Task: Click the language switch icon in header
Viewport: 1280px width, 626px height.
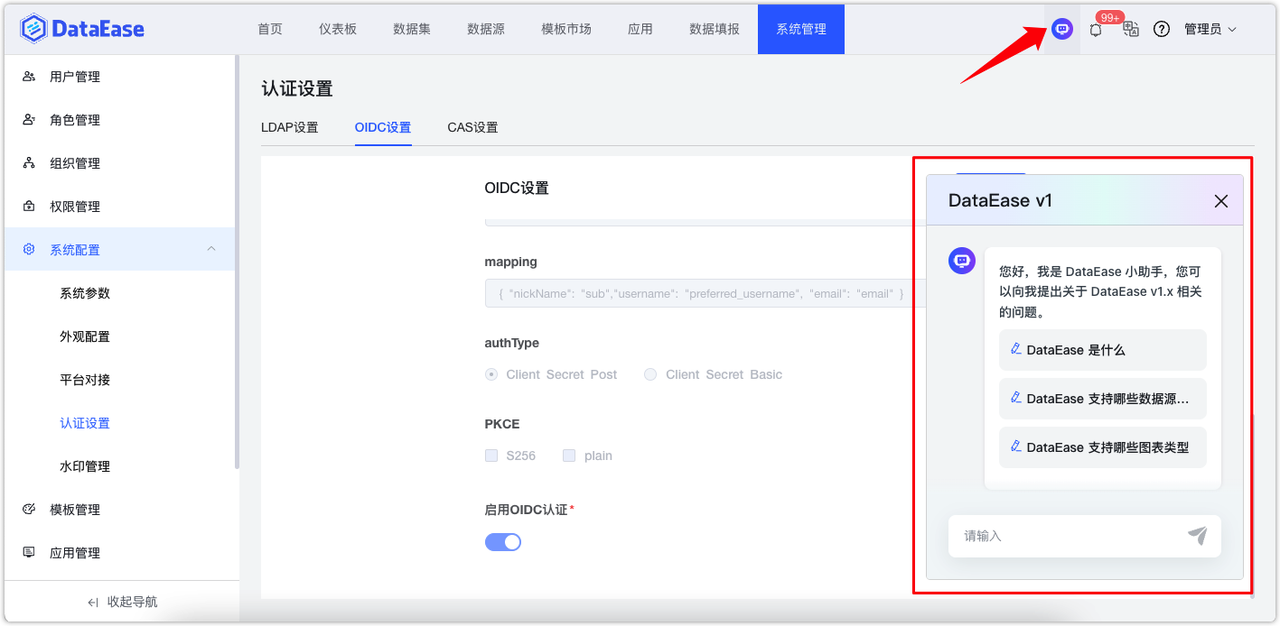Action: tap(1131, 29)
